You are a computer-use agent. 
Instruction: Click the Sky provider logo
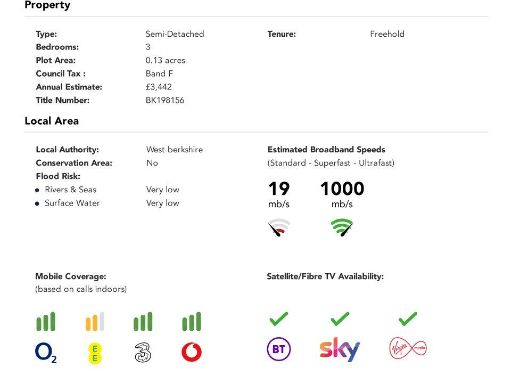[x=340, y=349]
